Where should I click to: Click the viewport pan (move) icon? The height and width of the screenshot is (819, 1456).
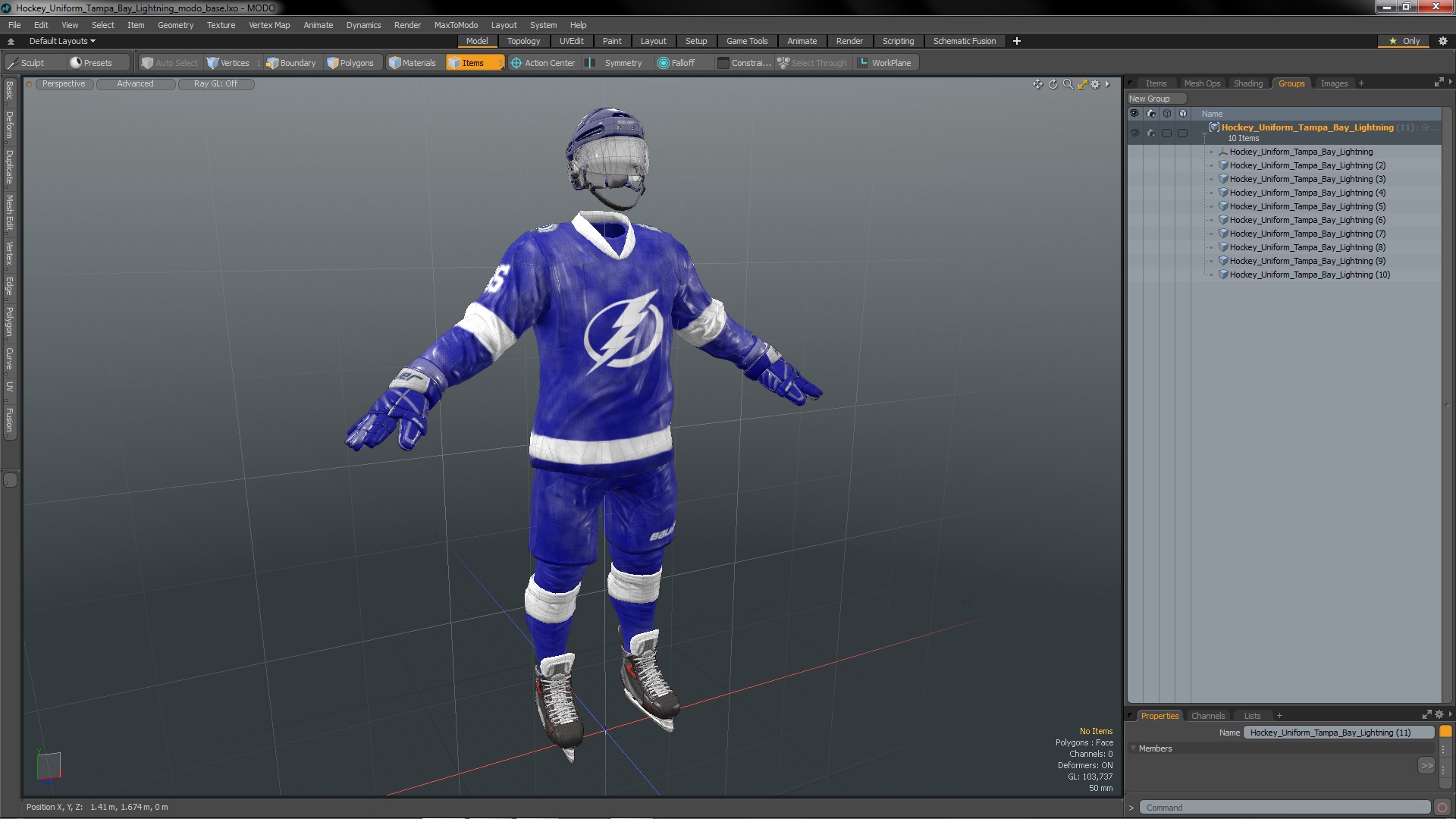[1037, 84]
